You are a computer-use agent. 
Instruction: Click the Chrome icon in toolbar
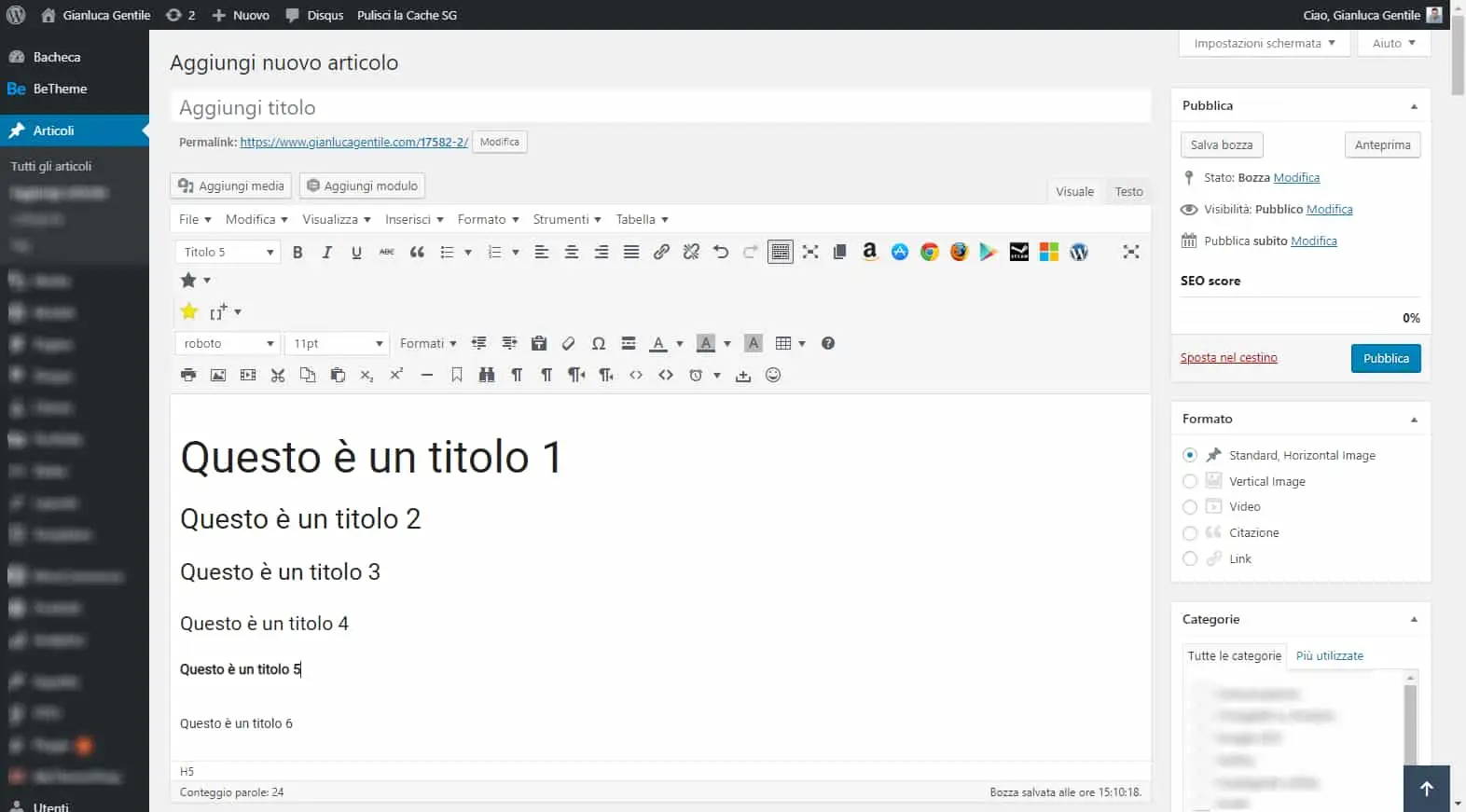click(929, 252)
